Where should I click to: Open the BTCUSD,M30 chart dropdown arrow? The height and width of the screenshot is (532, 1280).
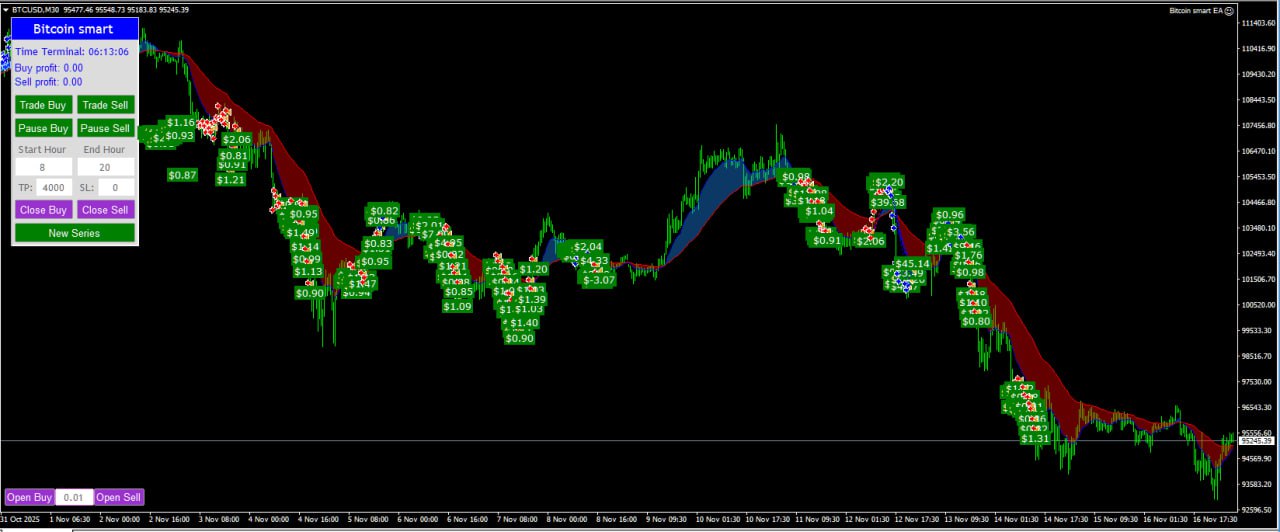[5, 9]
